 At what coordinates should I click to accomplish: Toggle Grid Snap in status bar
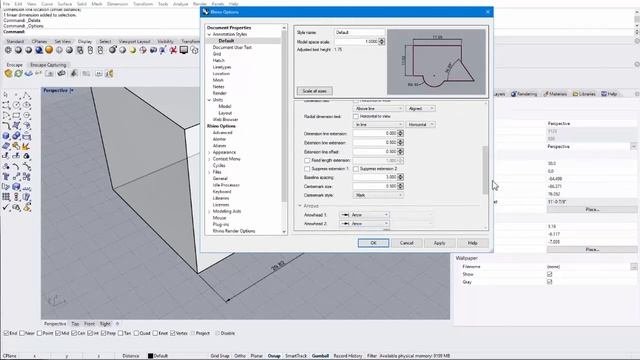pyautogui.click(x=220, y=356)
